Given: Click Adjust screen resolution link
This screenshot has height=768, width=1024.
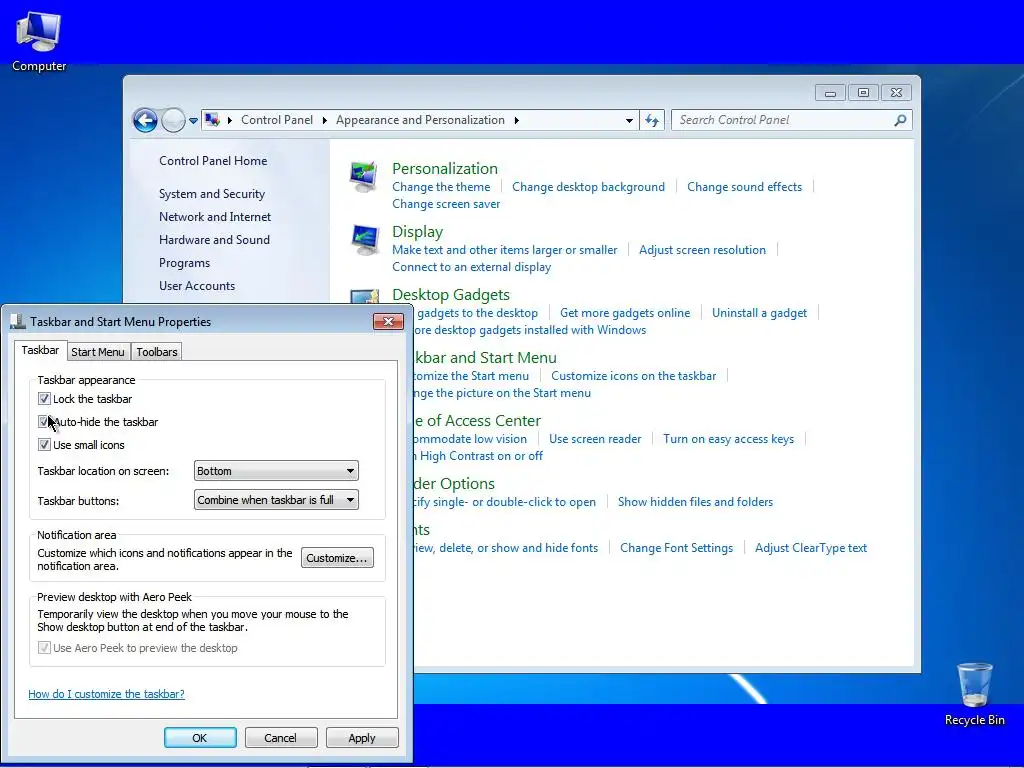Looking at the screenshot, I should (702, 250).
